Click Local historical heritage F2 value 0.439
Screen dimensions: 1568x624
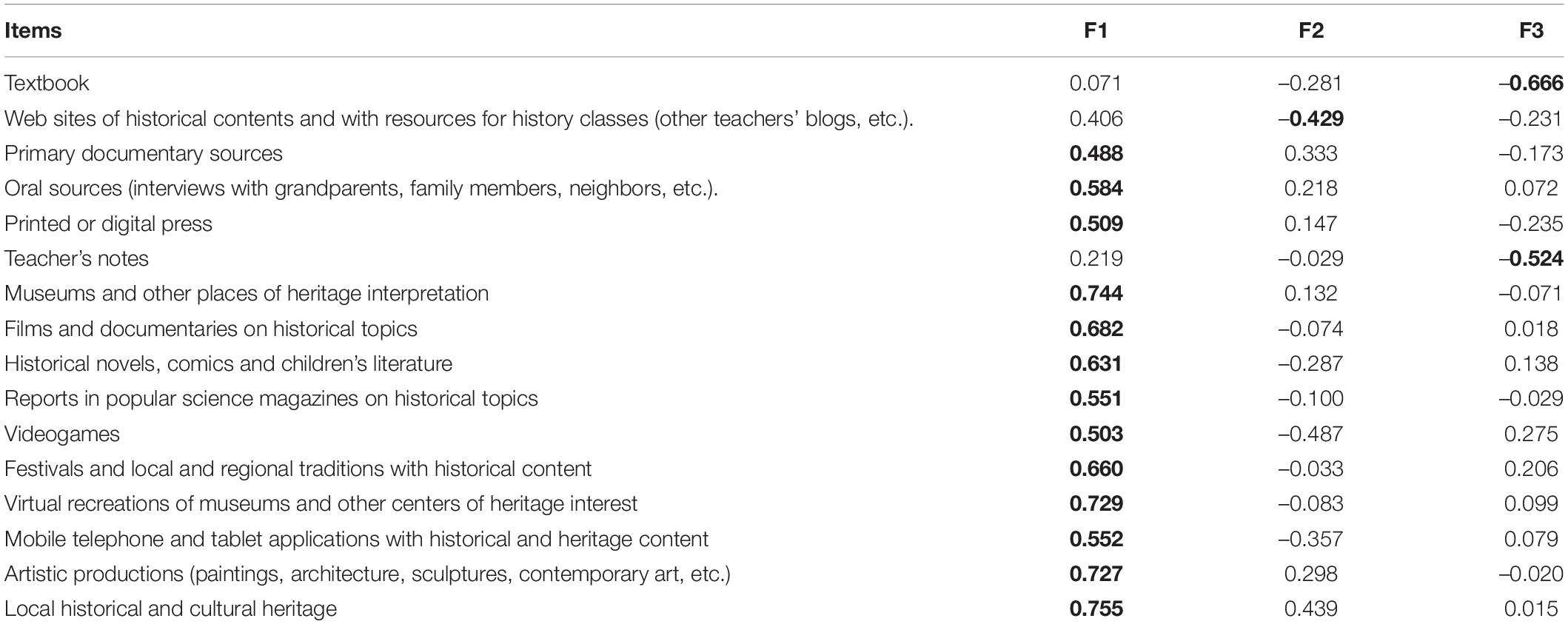[x=1310, y=608]
